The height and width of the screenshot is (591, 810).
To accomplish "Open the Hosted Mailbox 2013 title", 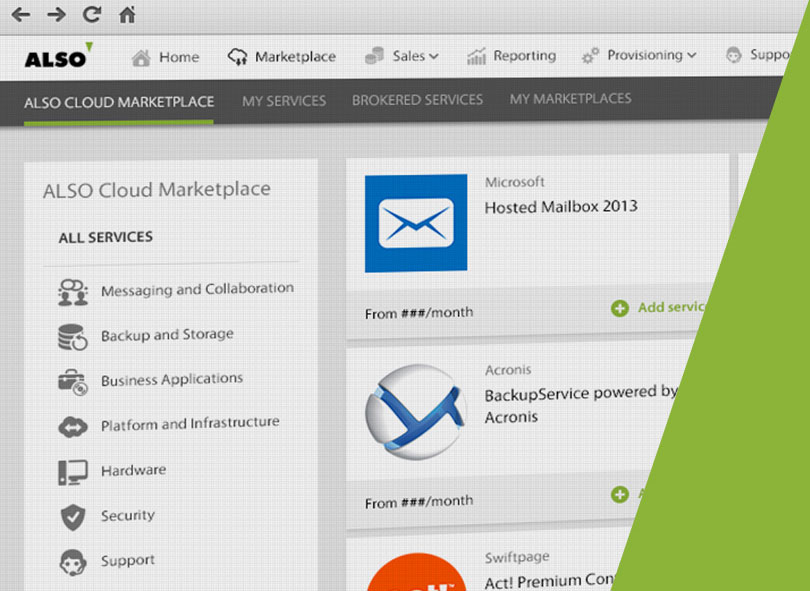I will pos(561,207).
